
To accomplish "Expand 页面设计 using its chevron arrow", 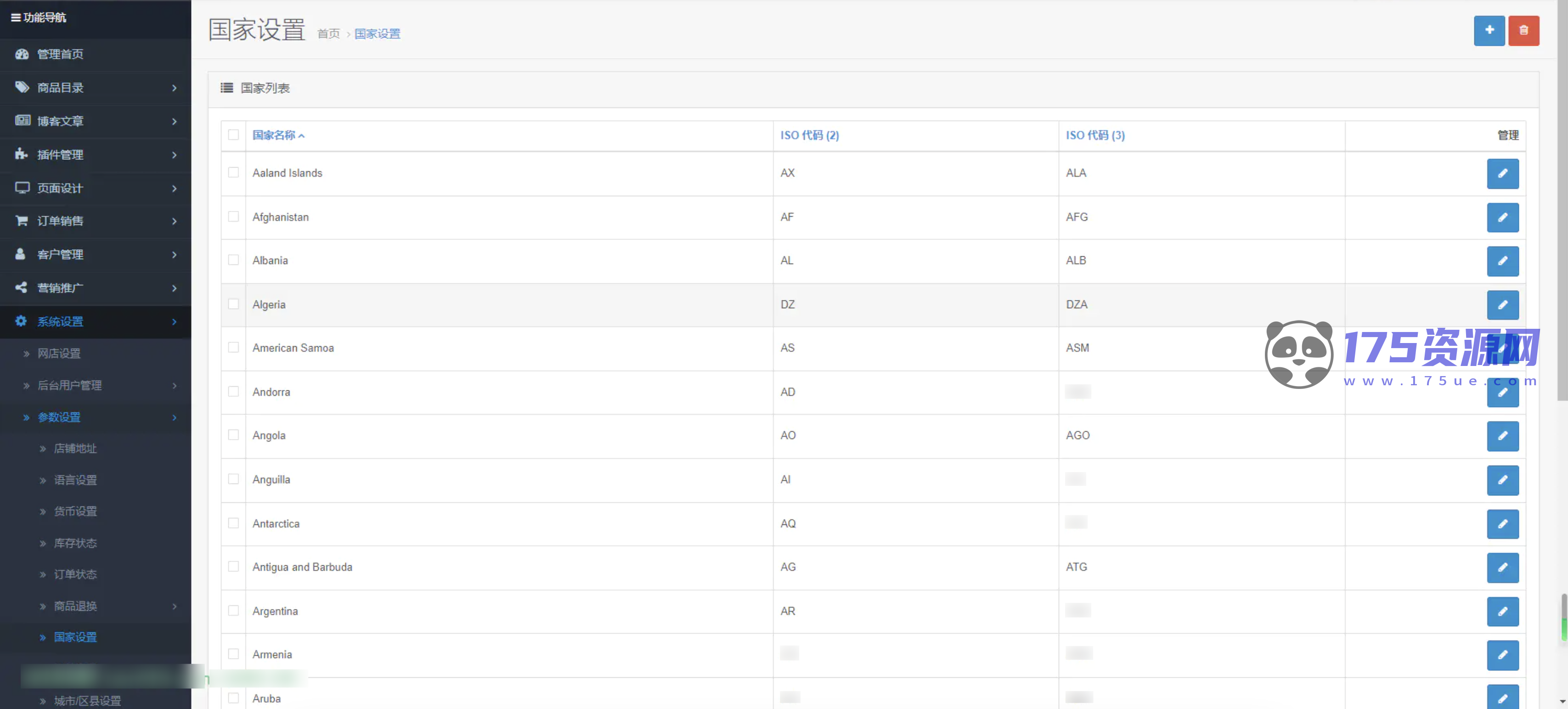I will [174, 189].
